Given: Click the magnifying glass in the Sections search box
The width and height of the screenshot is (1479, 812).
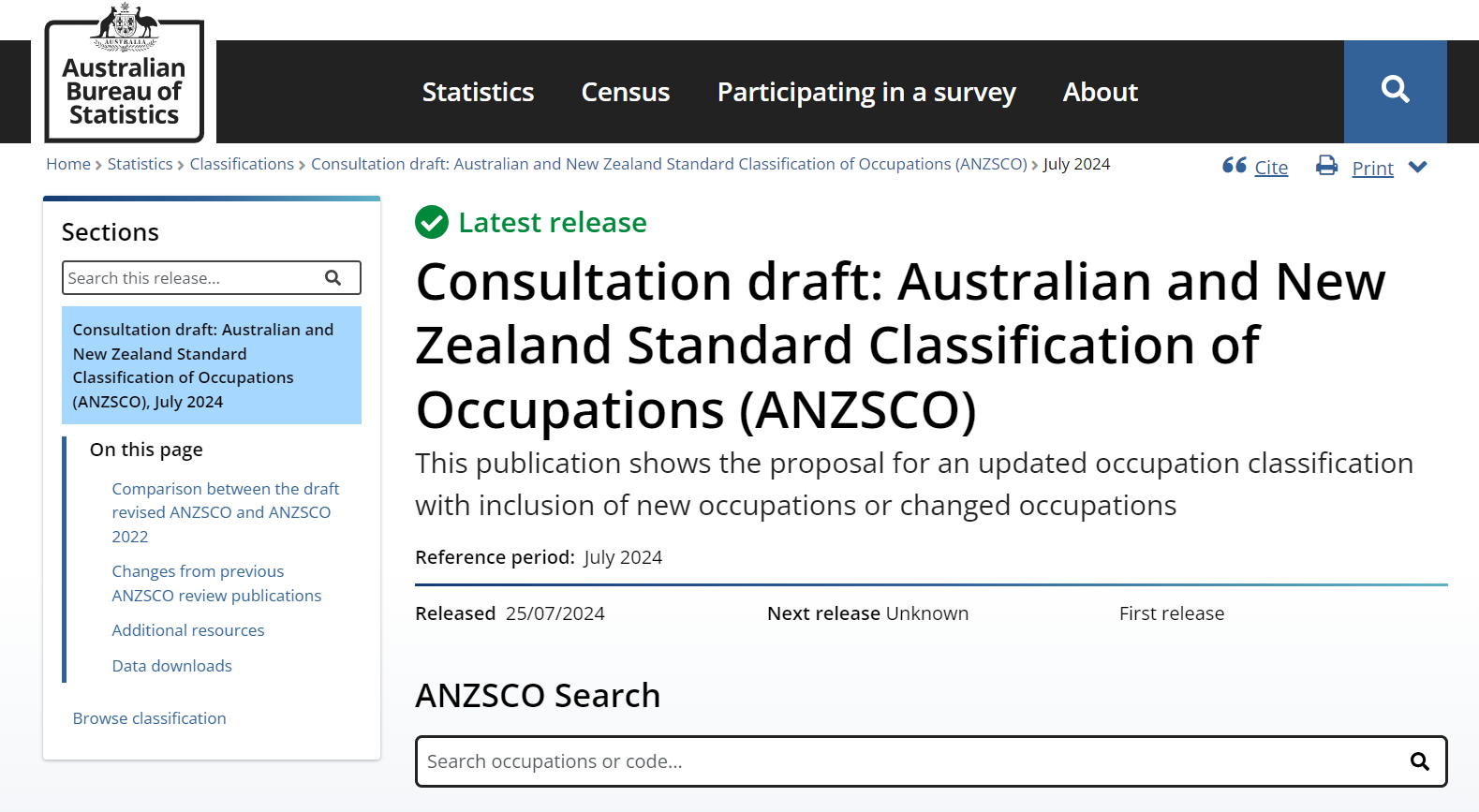Looking at the screenshot, I should 334,277.
